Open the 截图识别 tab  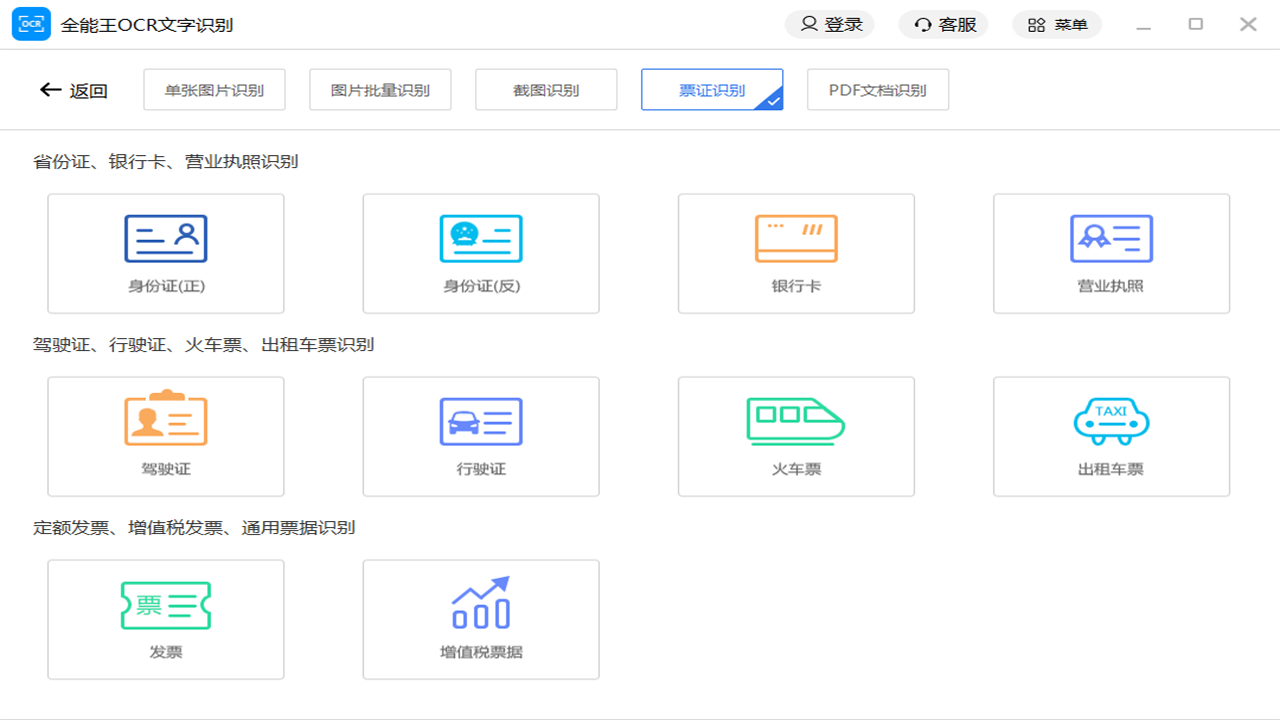pyautogui.click(x=546, y=89)
